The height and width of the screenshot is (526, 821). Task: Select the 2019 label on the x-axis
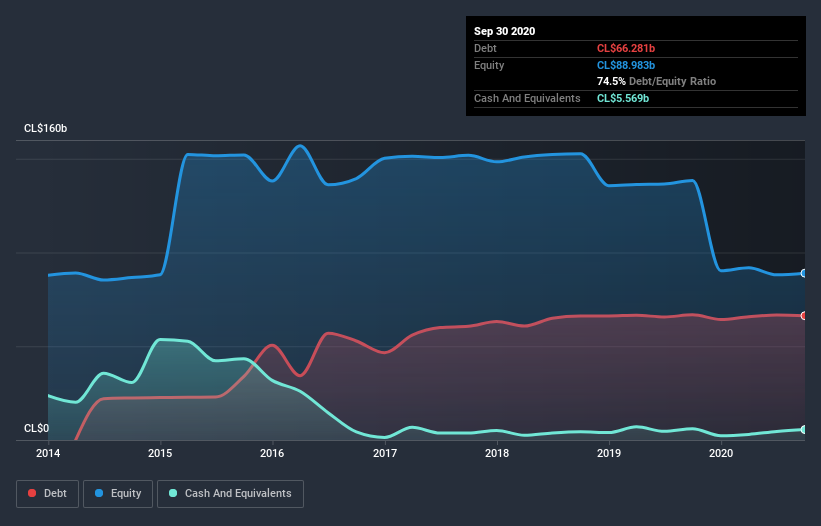click(609, 453)
